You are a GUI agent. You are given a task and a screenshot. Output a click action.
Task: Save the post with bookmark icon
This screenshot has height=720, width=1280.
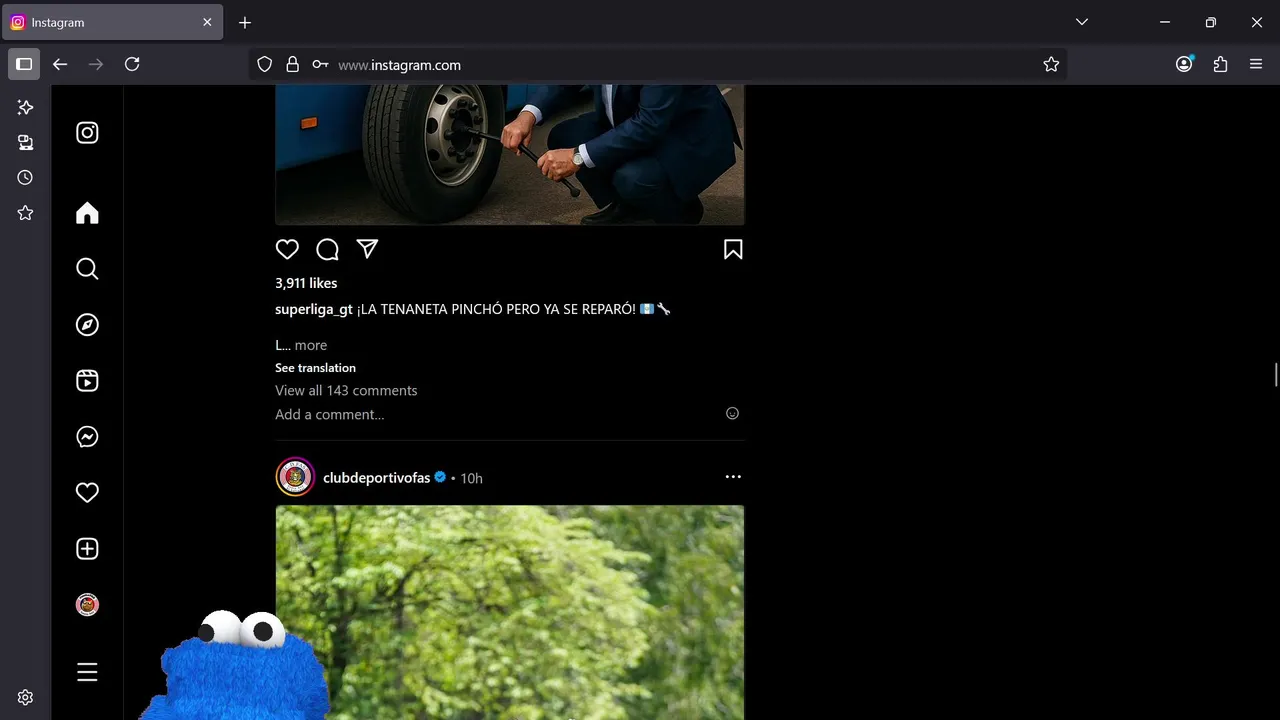pos(733,249)
